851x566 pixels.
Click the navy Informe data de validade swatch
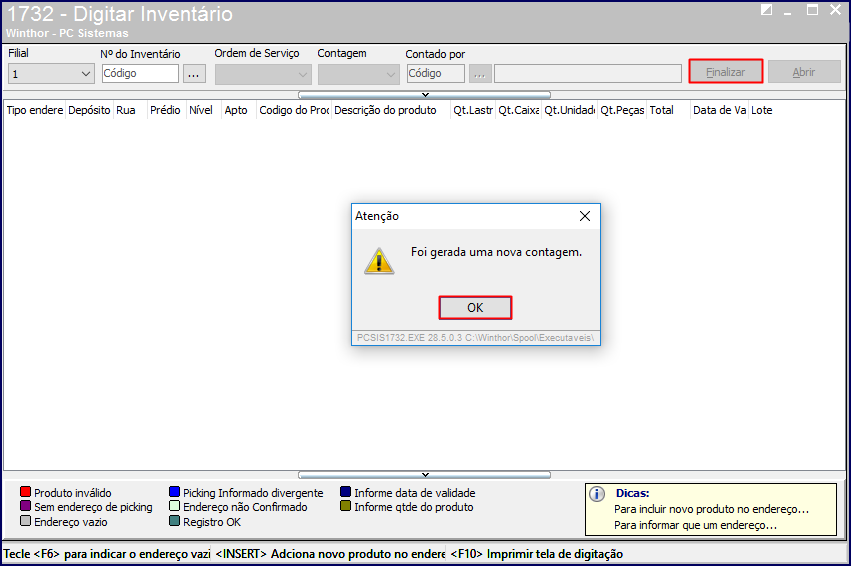(345, 492)
